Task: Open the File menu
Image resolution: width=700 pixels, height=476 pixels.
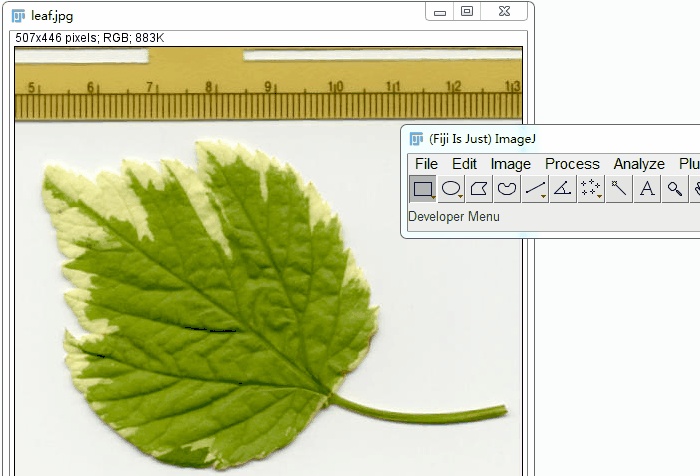Action: [426, 164]
